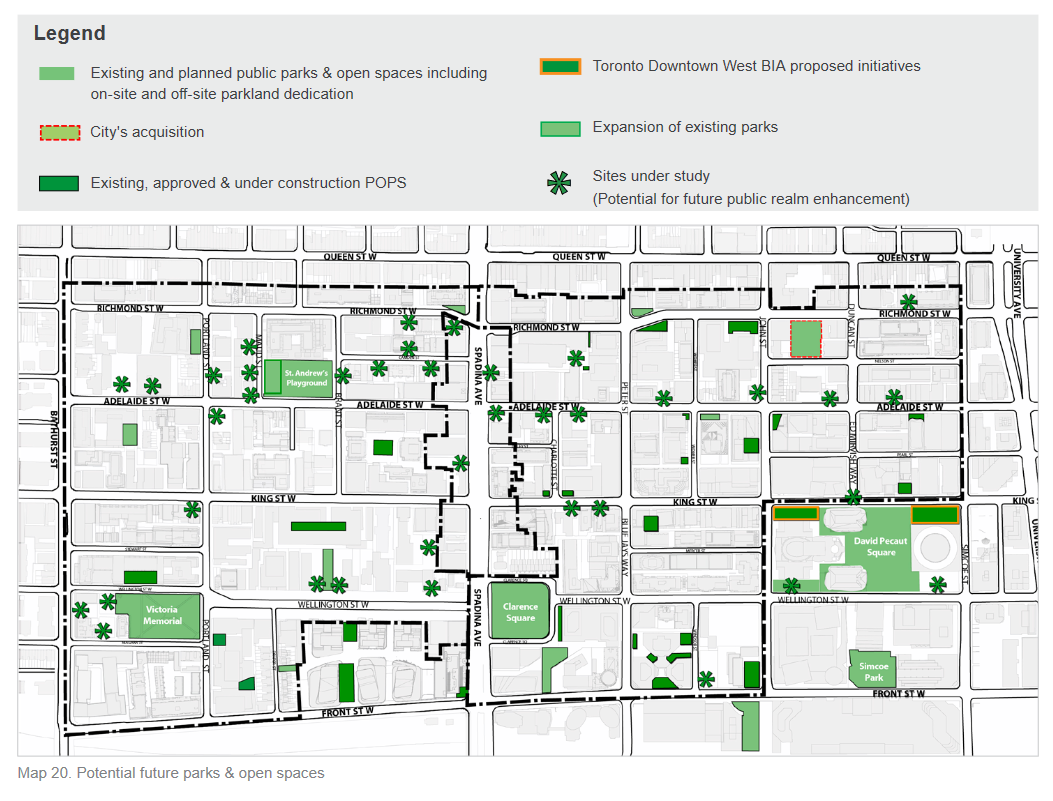Screen dimensions: 1053x801
Task: Click the Expansion of existing parks legend swatch
Action: coord(559,128)
